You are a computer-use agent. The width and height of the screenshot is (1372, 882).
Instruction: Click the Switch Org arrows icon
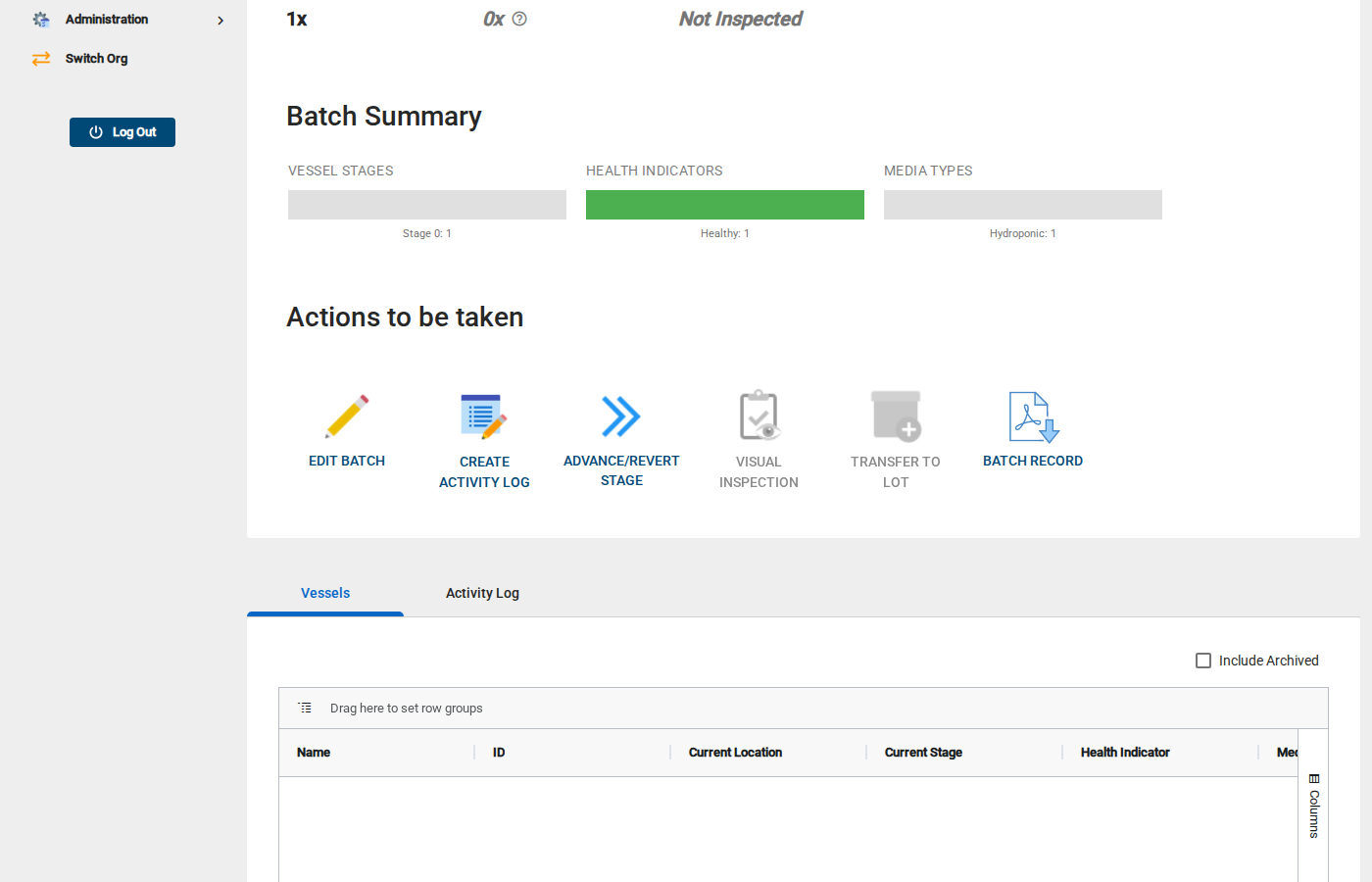tap(41, 59)
